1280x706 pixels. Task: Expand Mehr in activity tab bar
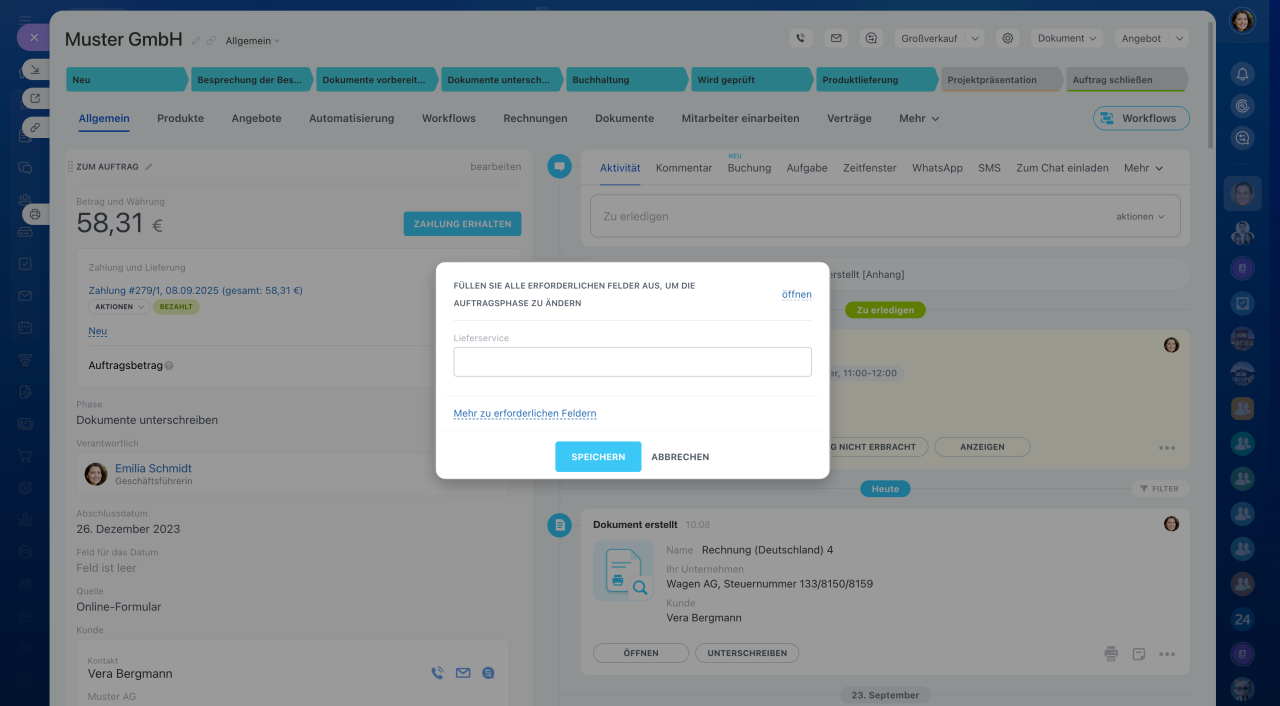1143,168
